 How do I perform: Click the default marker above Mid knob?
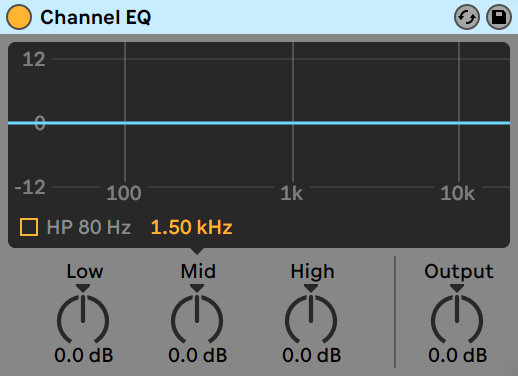(x=197, y=288)
